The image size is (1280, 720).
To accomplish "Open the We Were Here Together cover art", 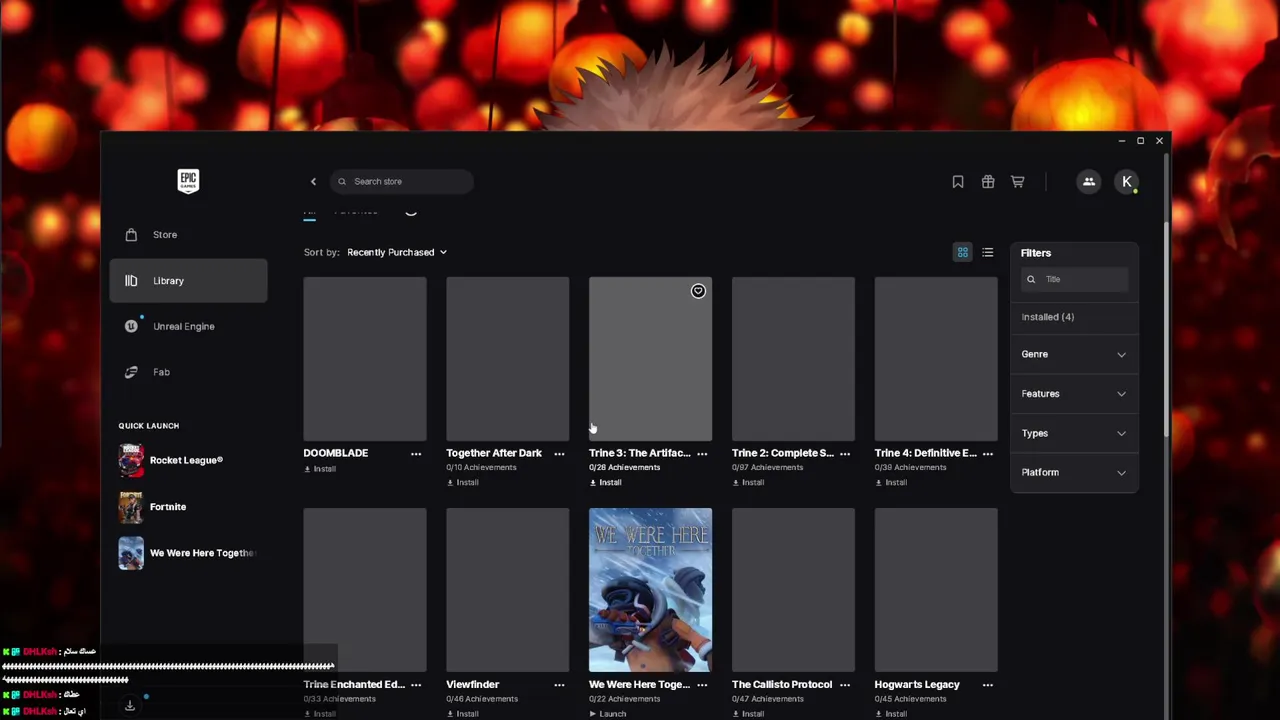I will tap(650, 590).
